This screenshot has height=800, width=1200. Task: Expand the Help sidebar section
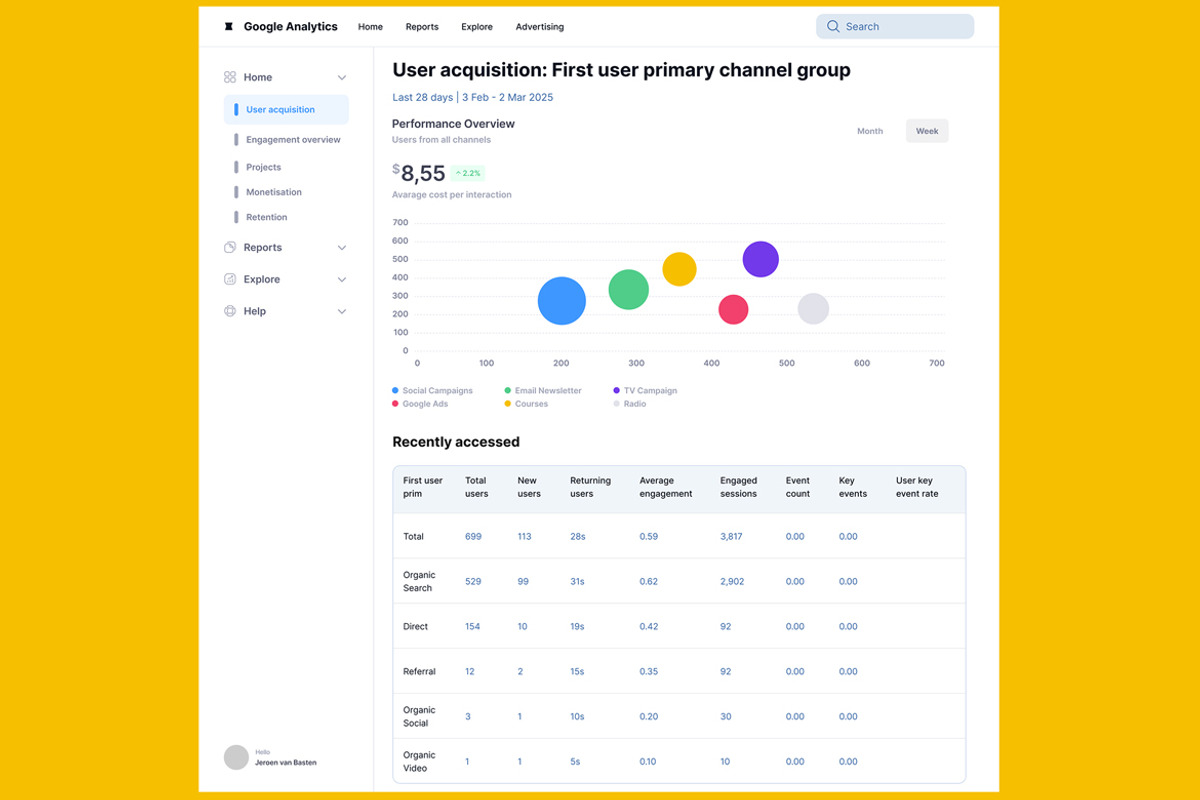342,311
